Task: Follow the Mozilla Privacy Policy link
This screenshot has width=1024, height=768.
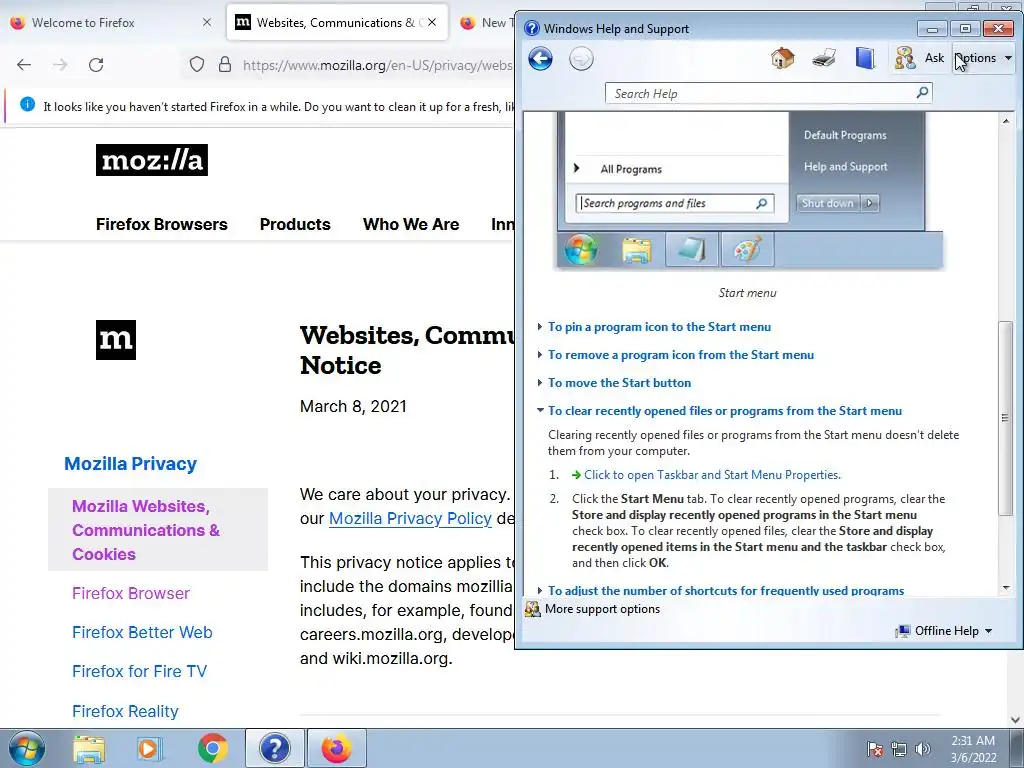Action: [x=410, y=519]
